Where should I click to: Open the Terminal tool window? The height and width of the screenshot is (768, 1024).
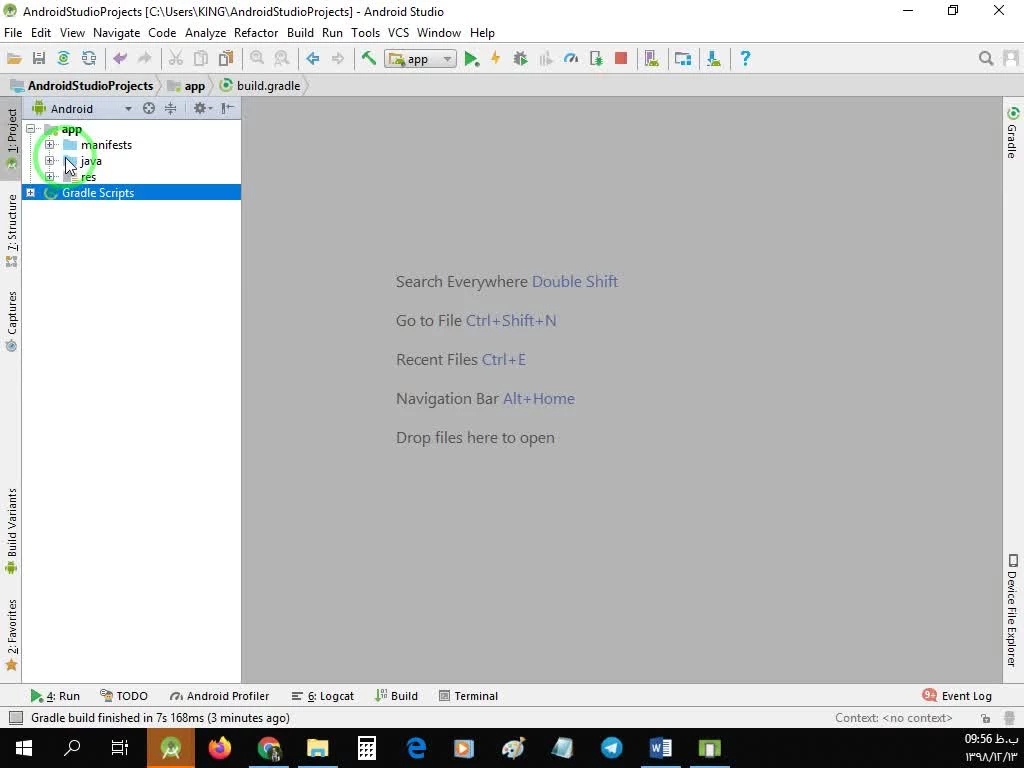point(469,696)
